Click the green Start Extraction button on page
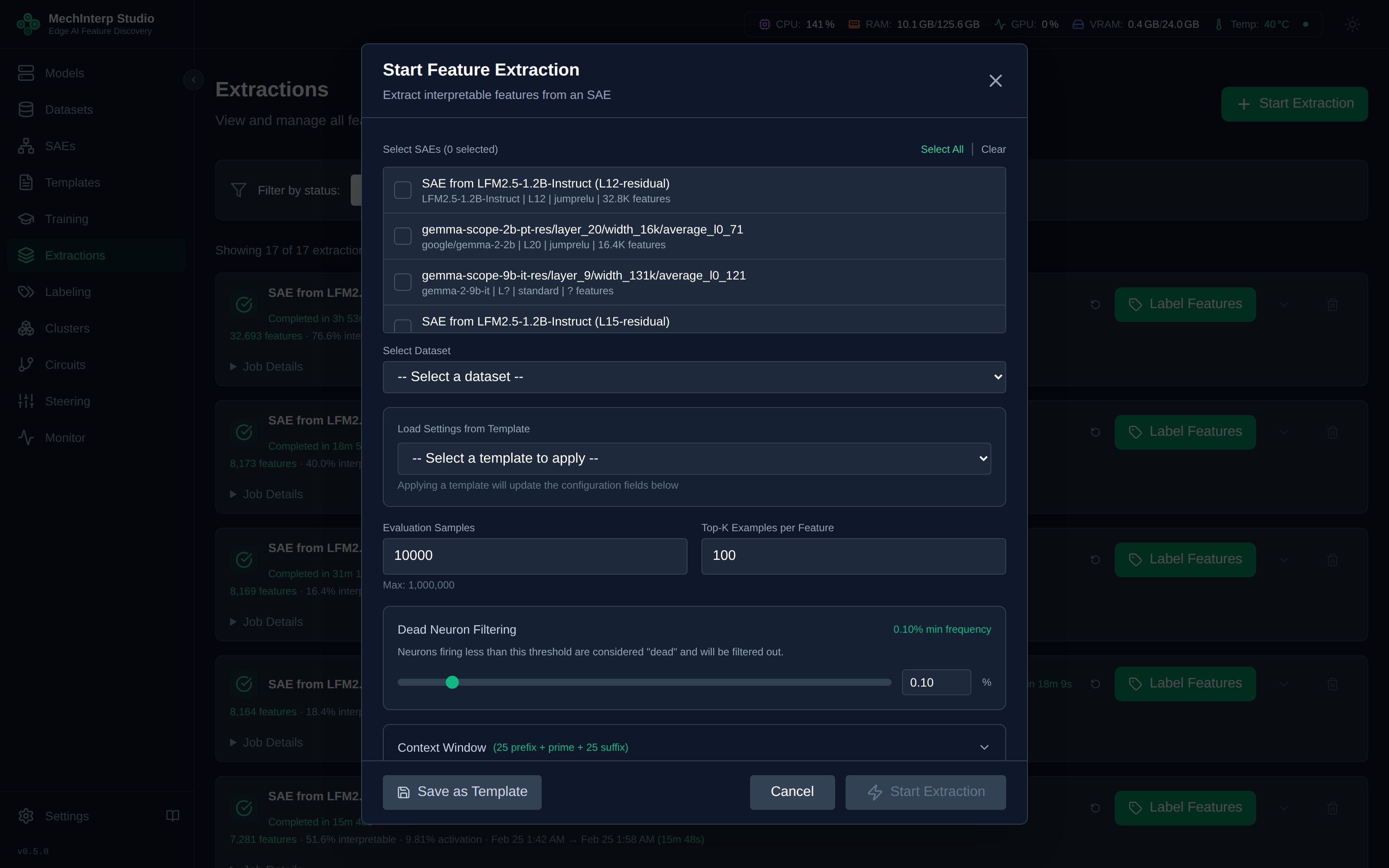This screenshot has height=868, width=1389. (x=1294, y=104)
